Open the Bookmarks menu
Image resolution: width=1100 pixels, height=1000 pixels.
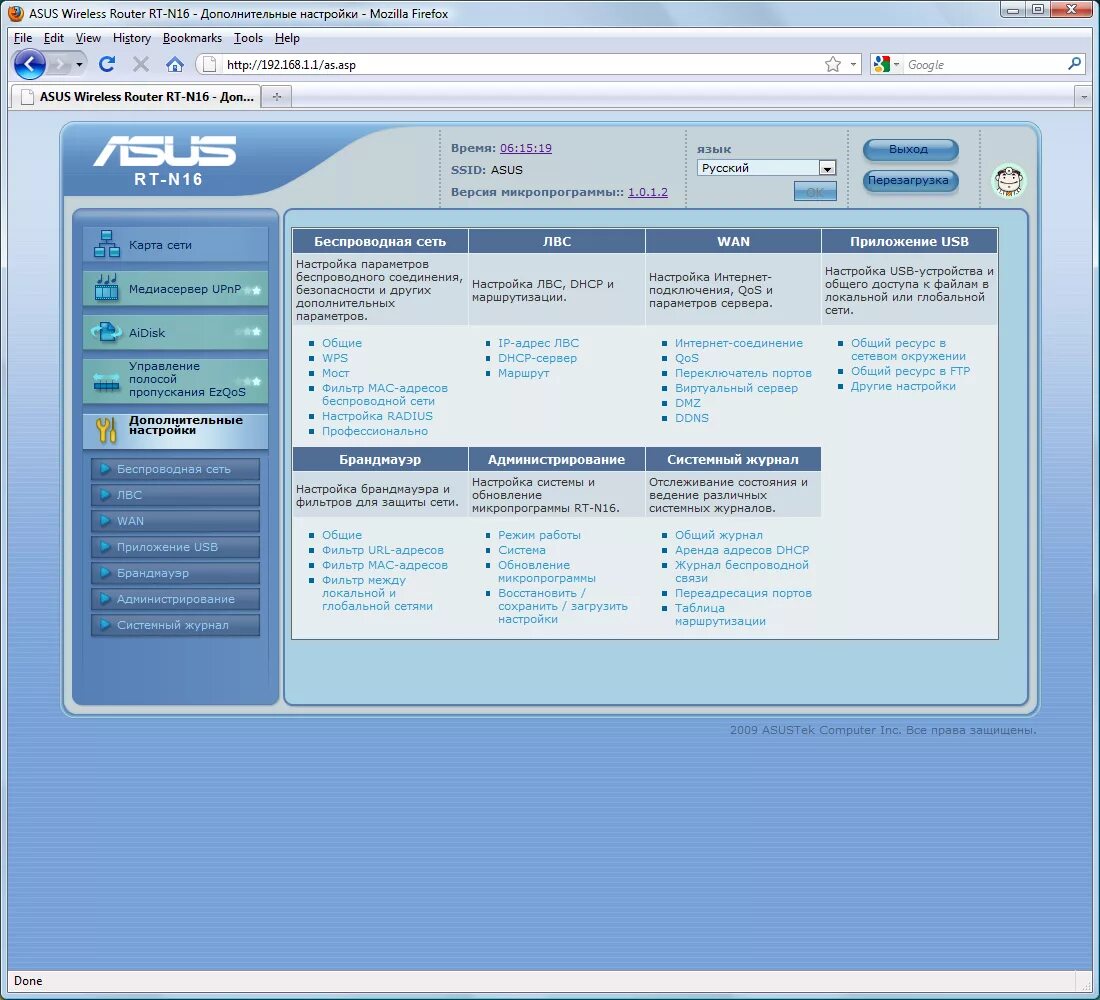[192, 38]
